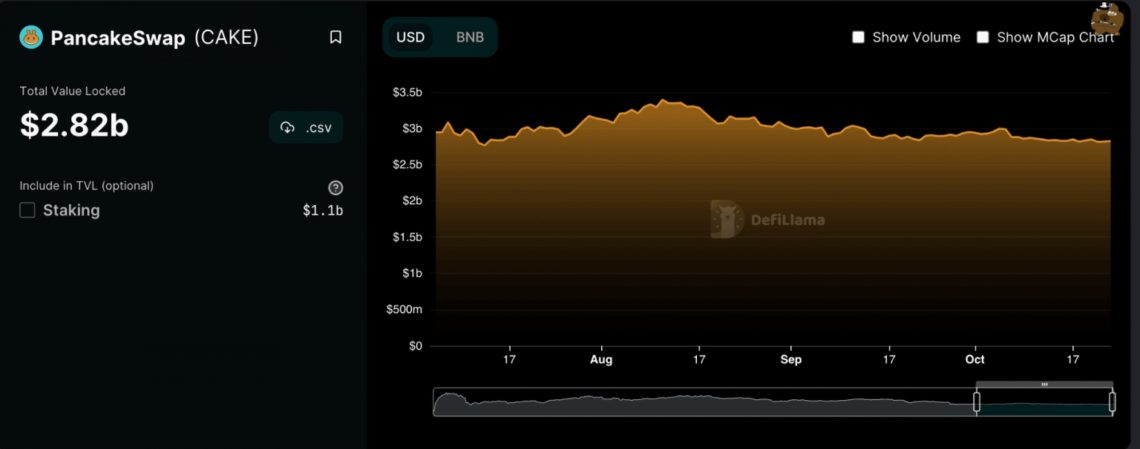
Task: Tick the Show MCap Chart checkbox
Action: click(983, 37)
